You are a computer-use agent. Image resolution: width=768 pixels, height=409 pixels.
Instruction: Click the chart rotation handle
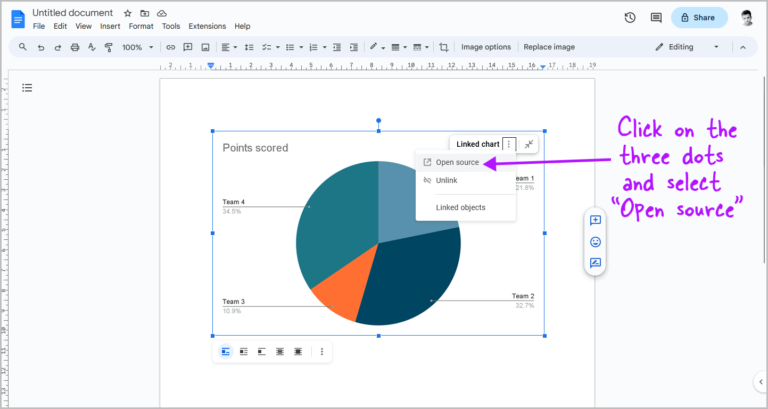pyautogui.click(x=379, y=120)
